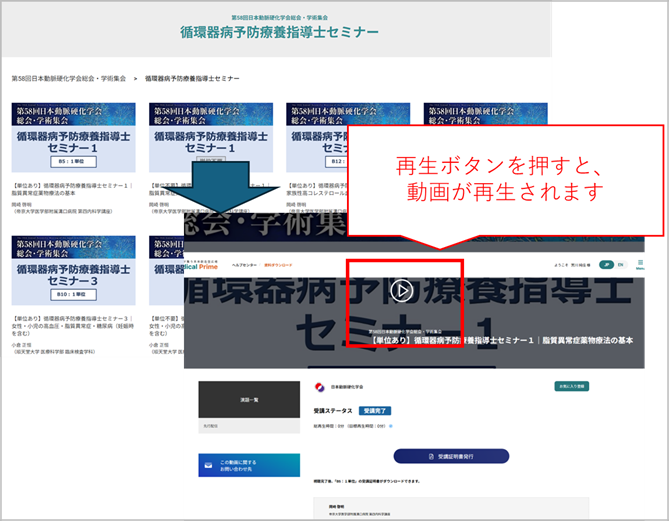Open first セミナー1 thumbnail with B5 badge

point(73,137)
